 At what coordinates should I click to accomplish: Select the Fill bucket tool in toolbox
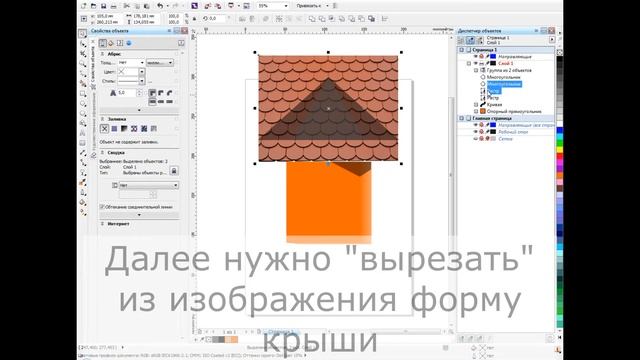(x=83, y=202)
